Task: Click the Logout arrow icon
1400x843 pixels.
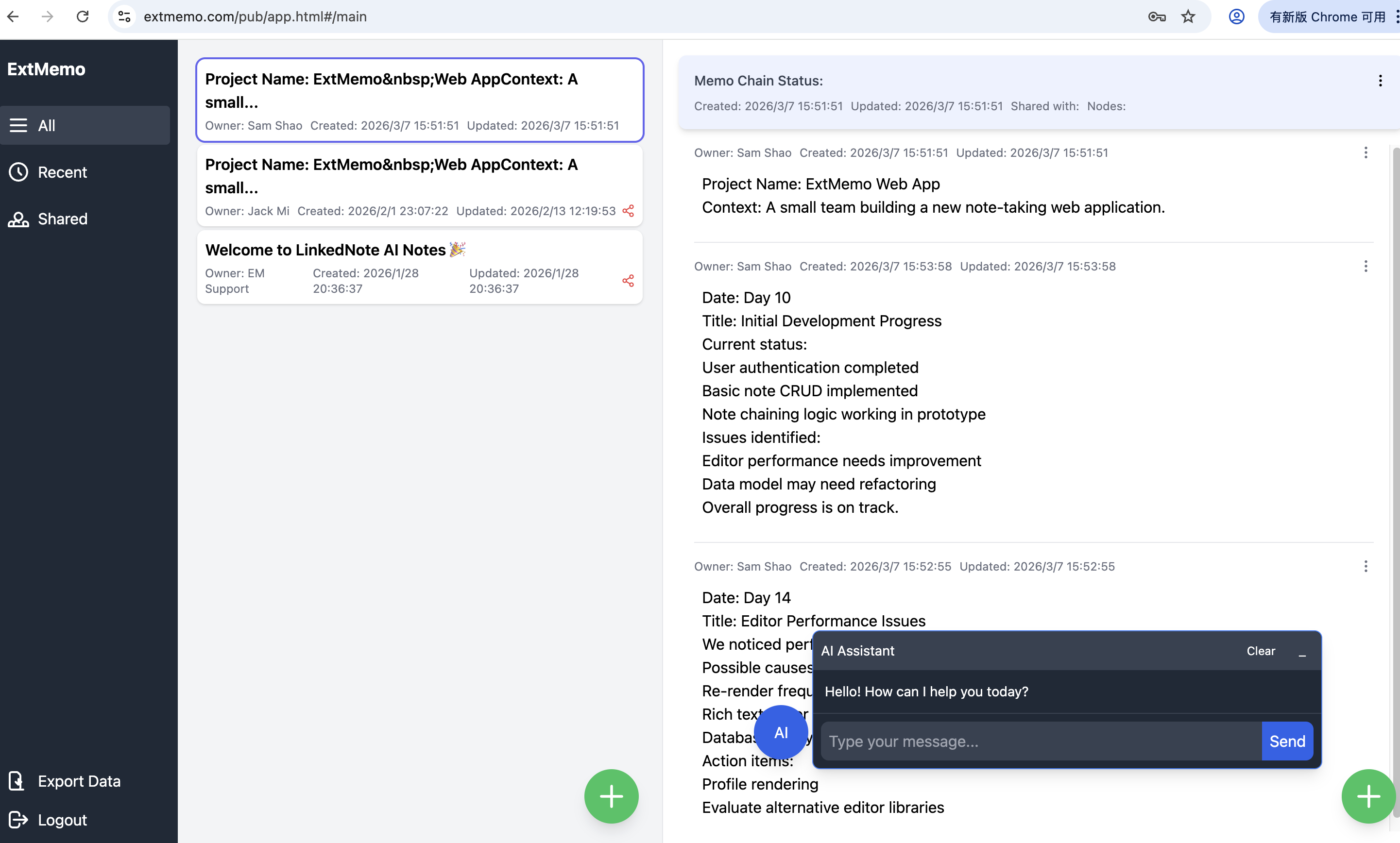Action: [18, 820]
